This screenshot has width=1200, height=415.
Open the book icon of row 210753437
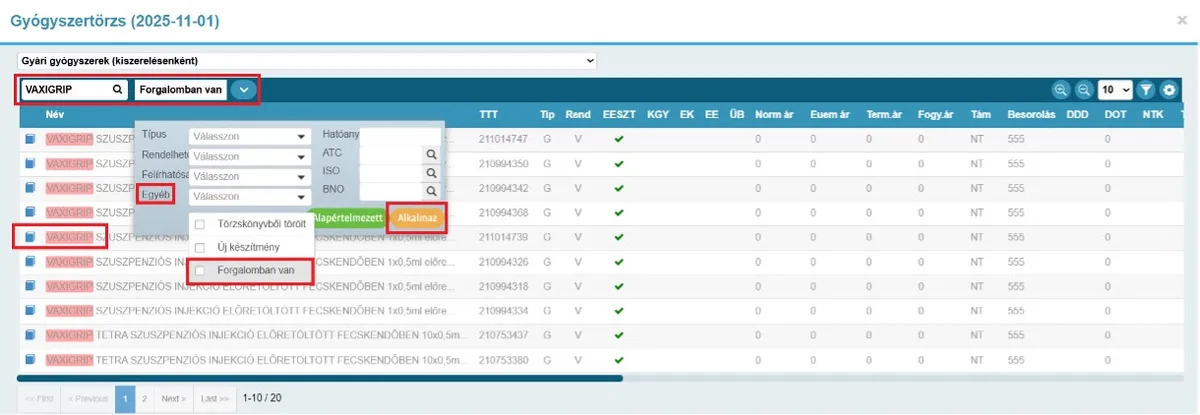(30, 335)
